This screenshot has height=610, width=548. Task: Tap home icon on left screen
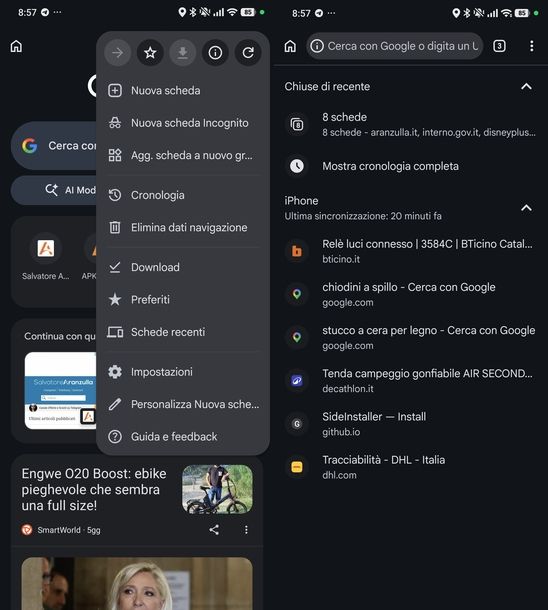point(16,46)
